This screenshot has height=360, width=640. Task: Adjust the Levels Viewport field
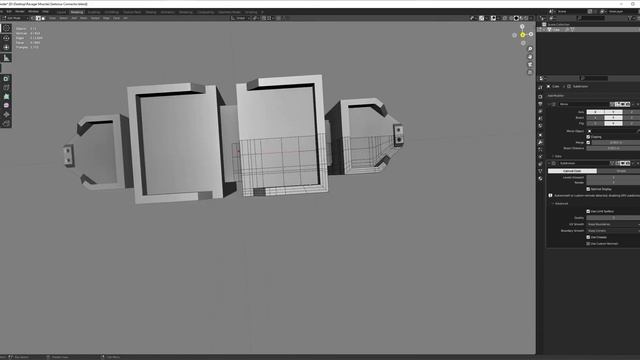pos(613,178)
